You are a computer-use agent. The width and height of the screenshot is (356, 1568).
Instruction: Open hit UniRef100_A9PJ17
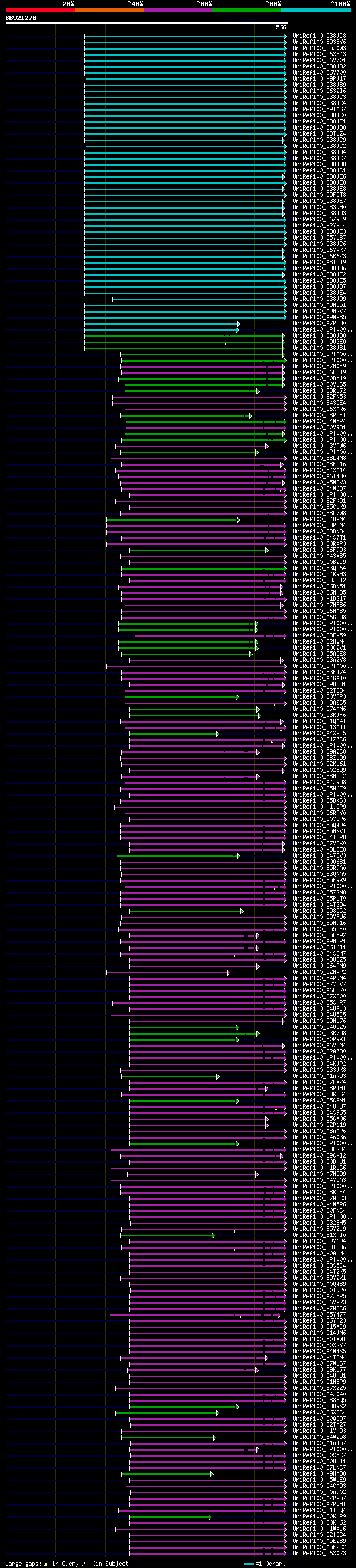319,78
